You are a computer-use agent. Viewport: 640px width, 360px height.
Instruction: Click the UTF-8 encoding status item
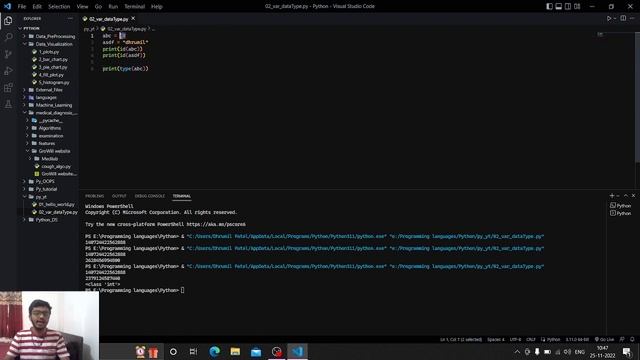(515, 339)
